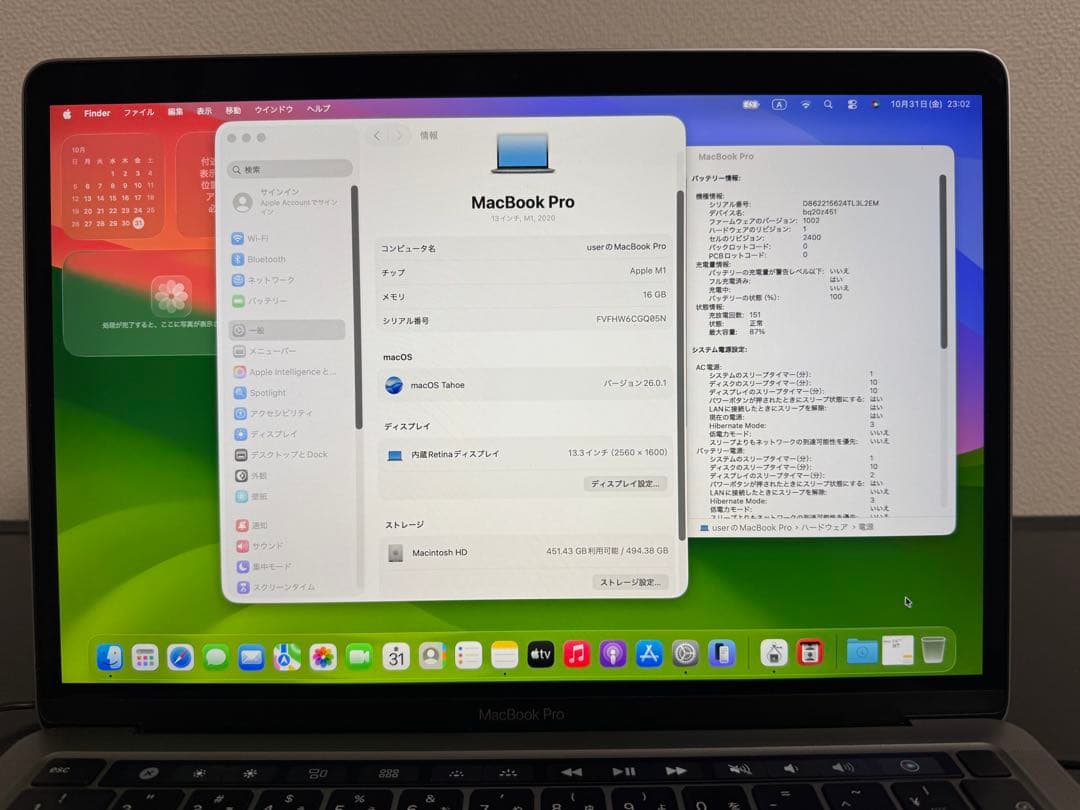This screenshot has width=1080, height=810.
Task: Click the forward navigation chevron
Action: click(x=398, y=135)
